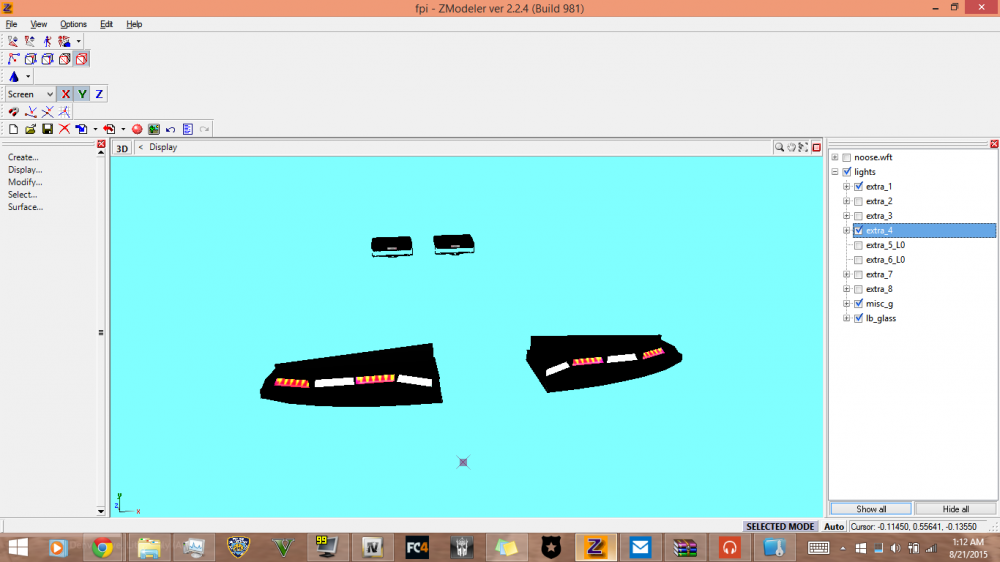Viewport: 1000px width, 562px height.
Task: Uncheck the misc_g checkbox
Action: click(858, 304)
